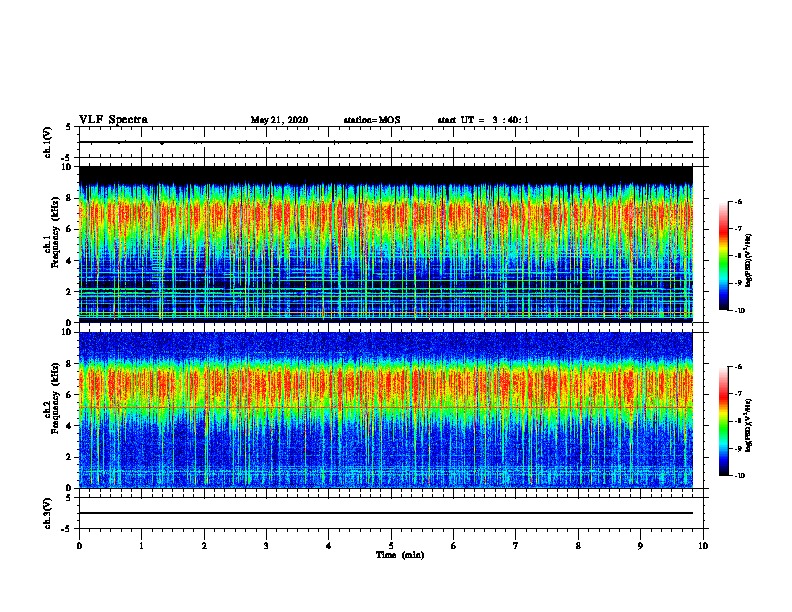
Task: Click the '-10' value on ch.2 color bar
Action: (x=740, y=476)
